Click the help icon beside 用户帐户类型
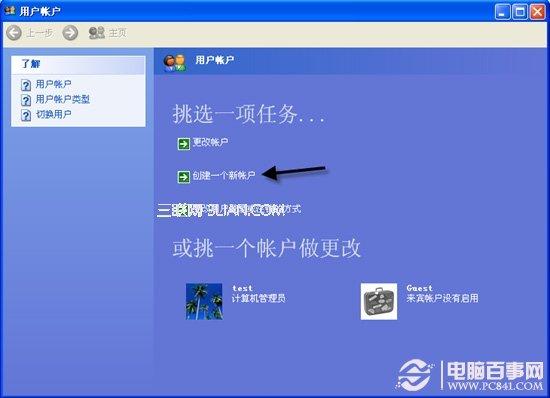The width and height of the screenshot is (550, 398). [x=26, y=100]
